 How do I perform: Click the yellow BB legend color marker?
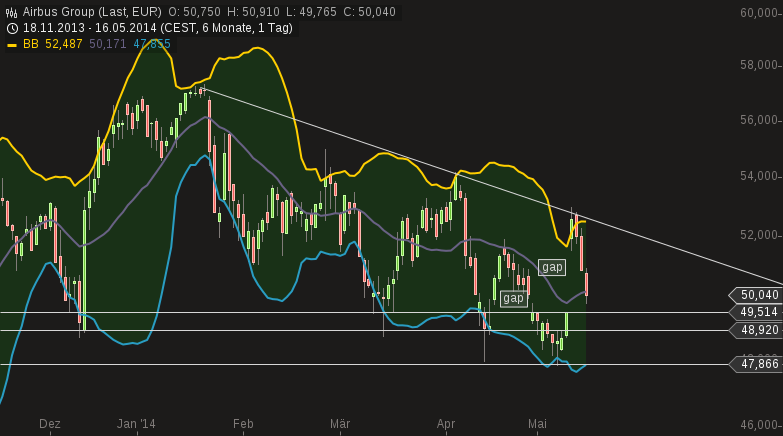click(x=11, y=45)
